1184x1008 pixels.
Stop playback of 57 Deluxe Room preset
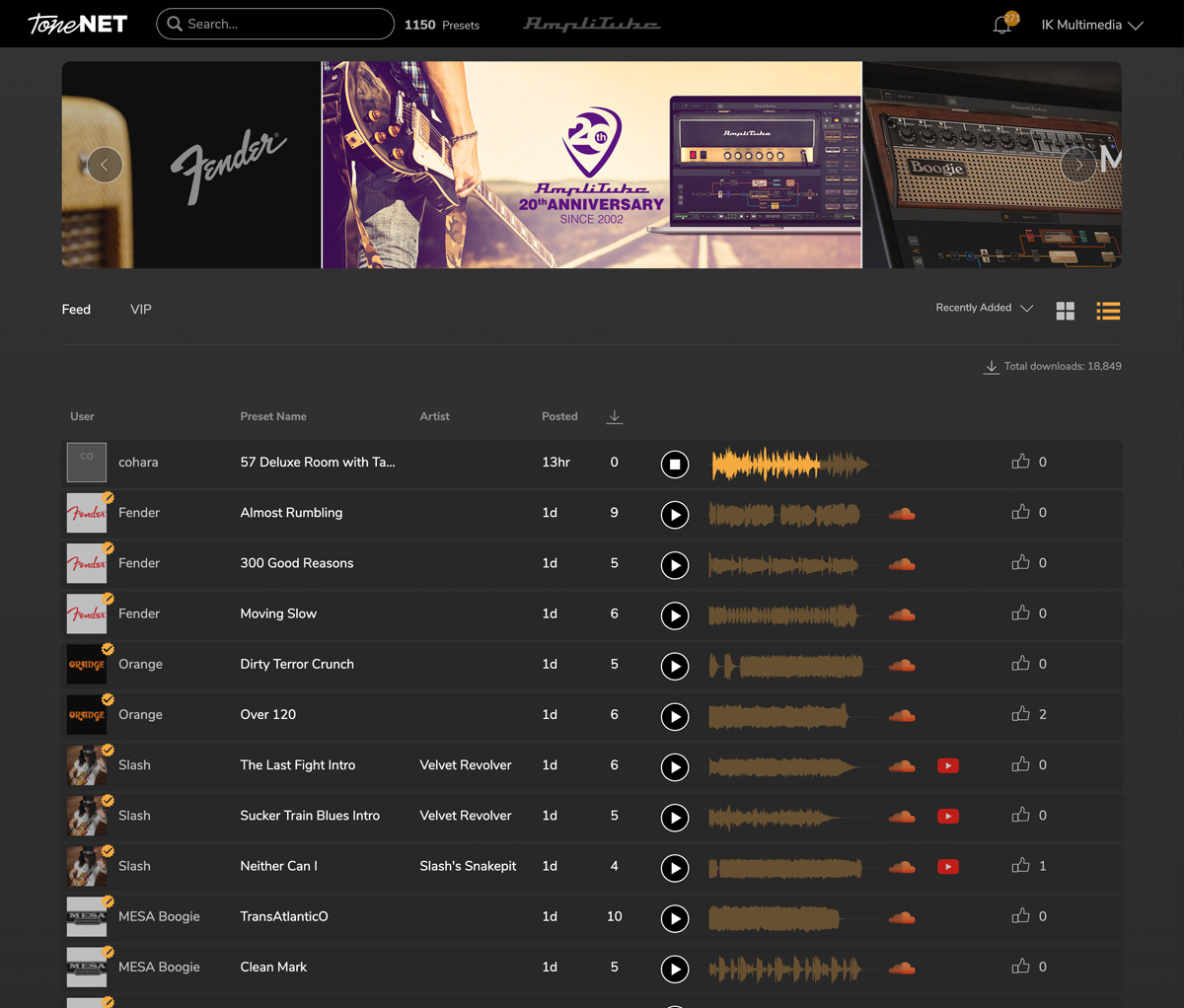675,464
